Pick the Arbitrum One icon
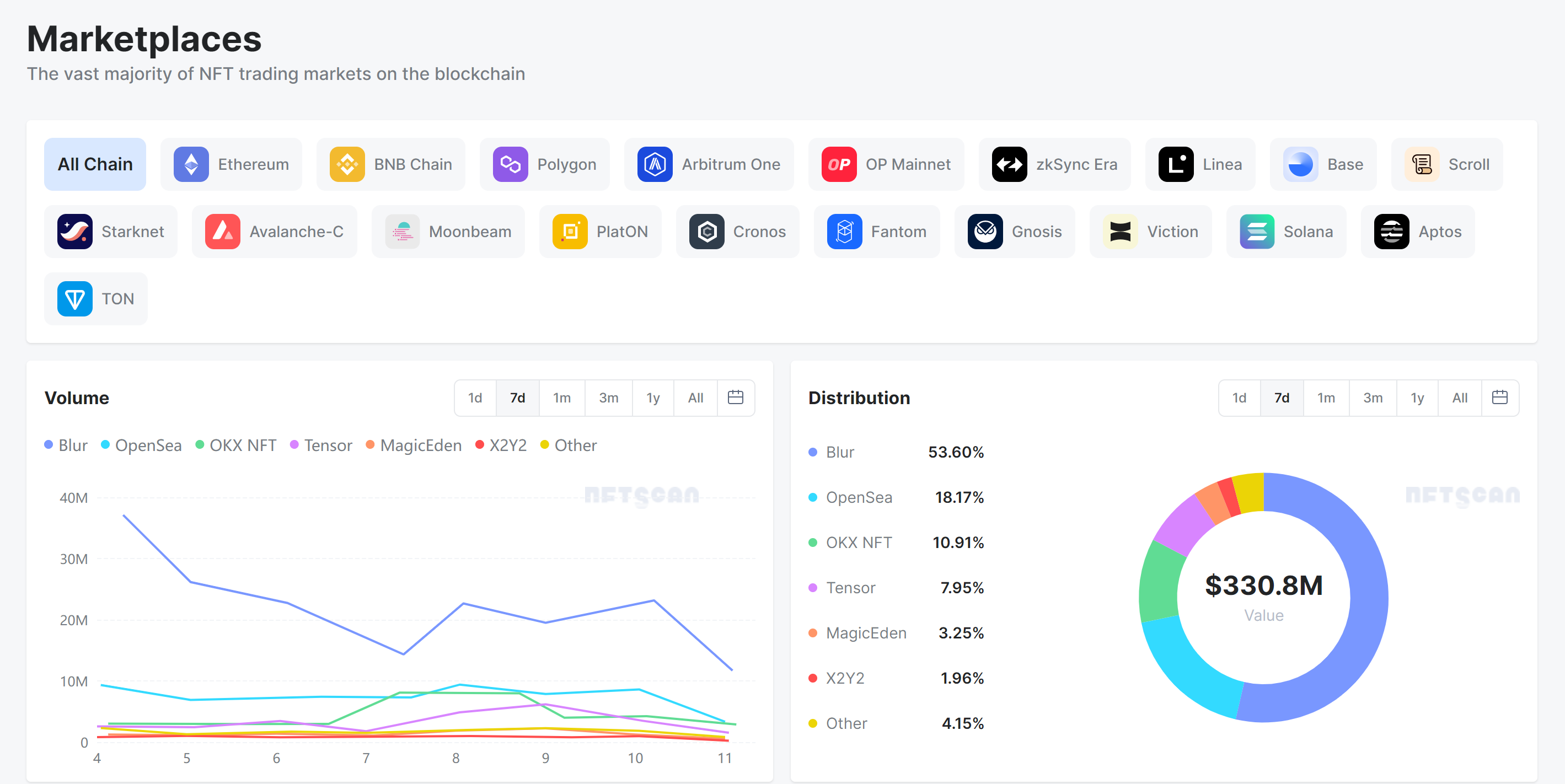1565x784 pixels. [655, 164]
